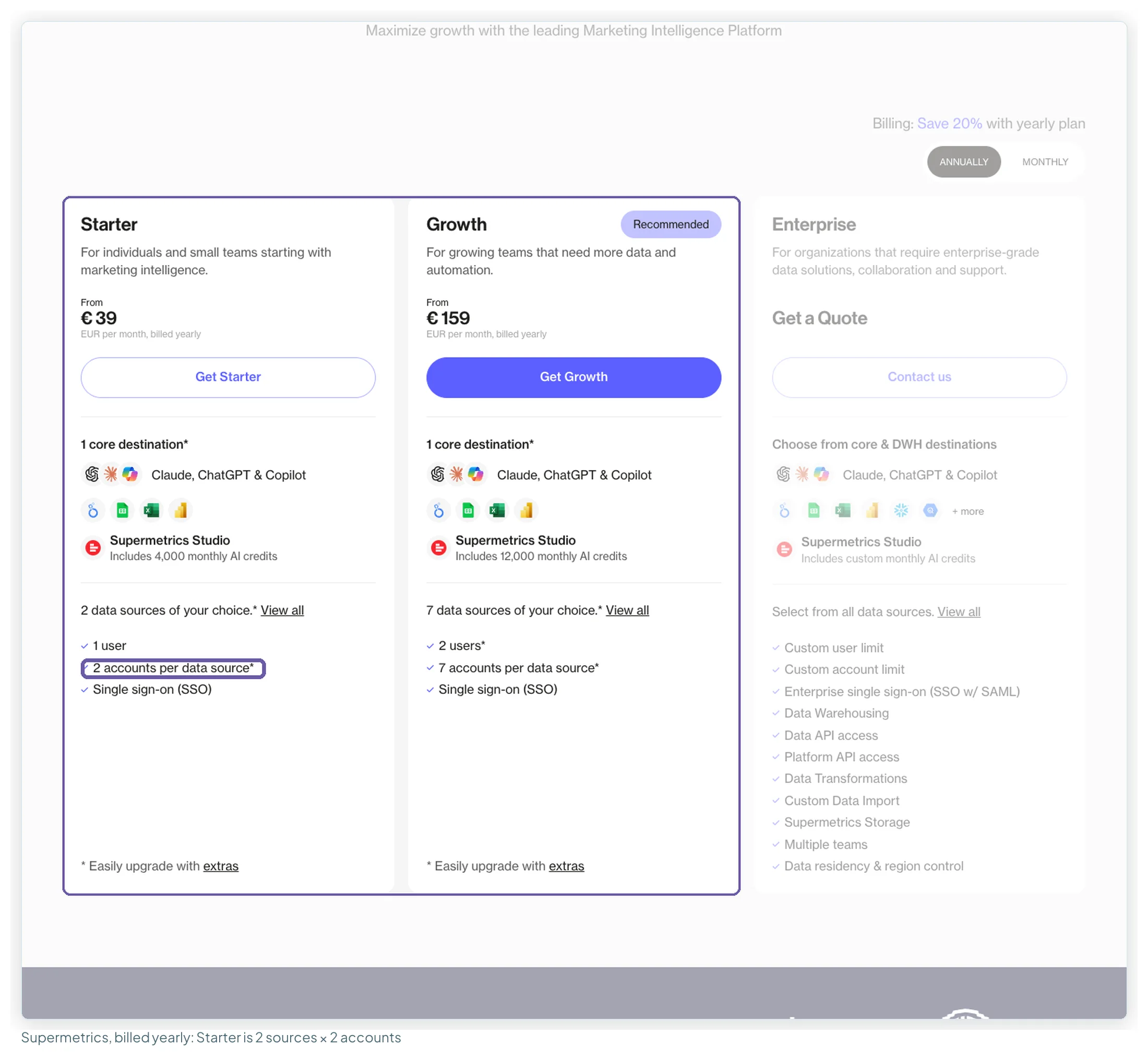Open View all link under Starter data sources
Viewport: 1148px width, 1058px height.
tap(282, 611)
